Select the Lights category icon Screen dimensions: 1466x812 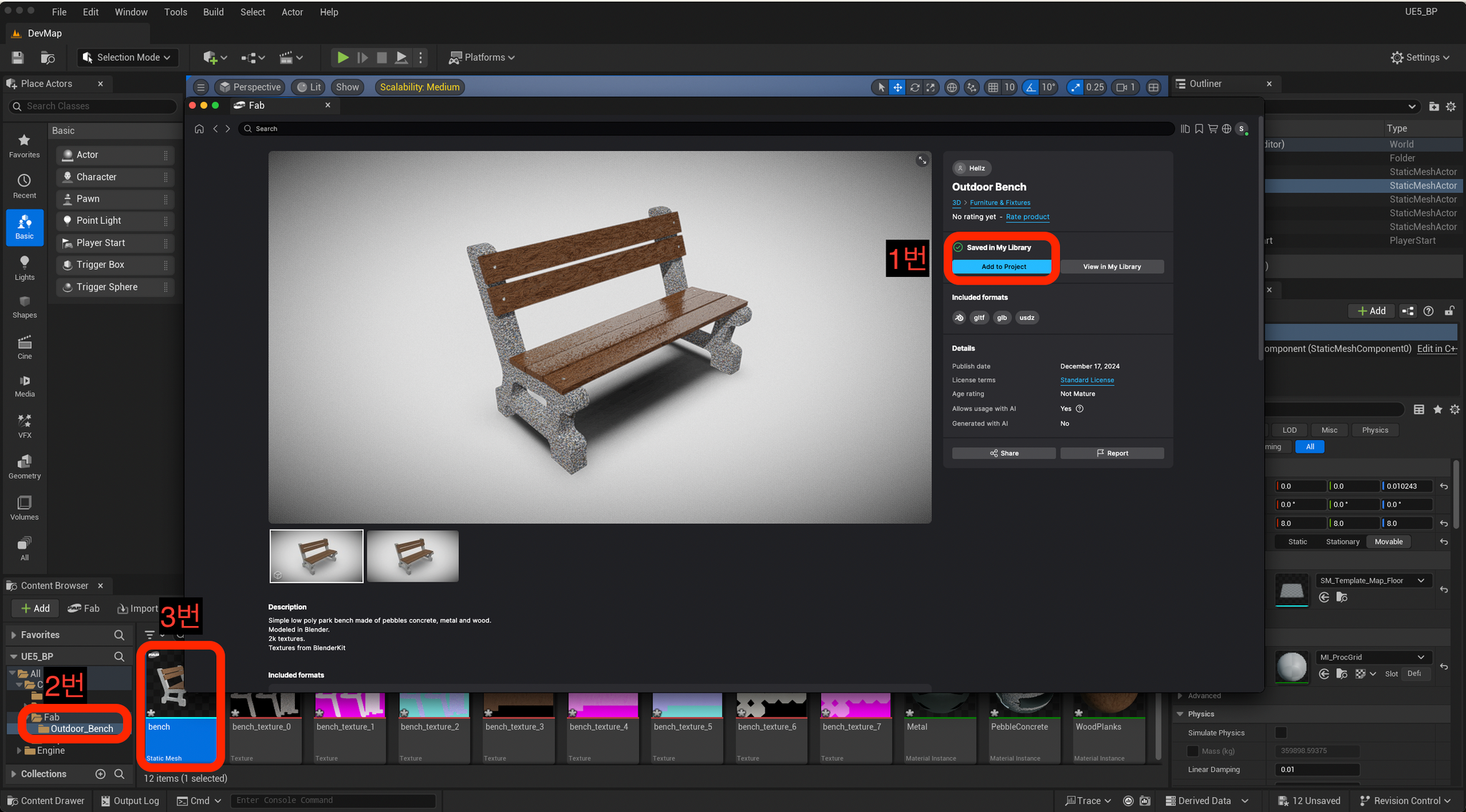pos(24,268)
